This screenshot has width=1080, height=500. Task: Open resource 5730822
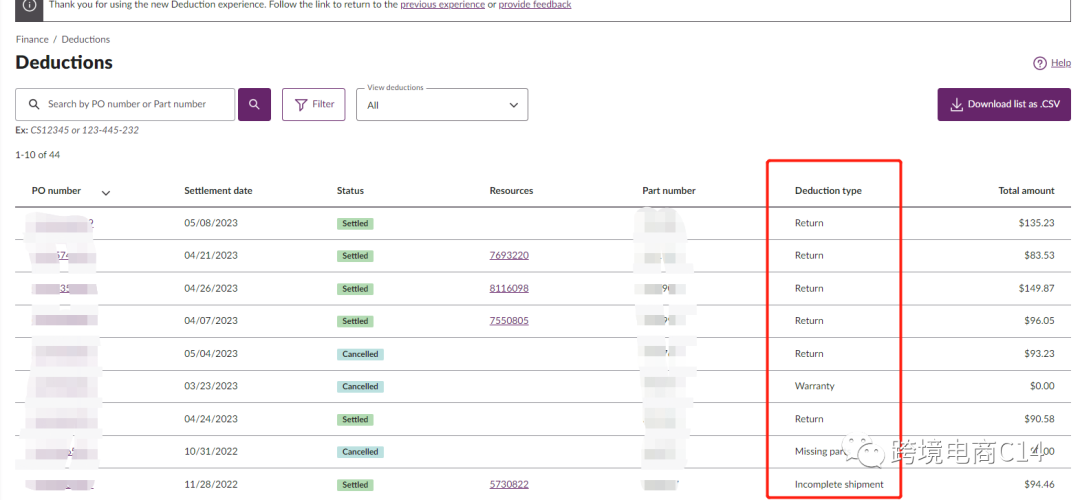[509, 485]
